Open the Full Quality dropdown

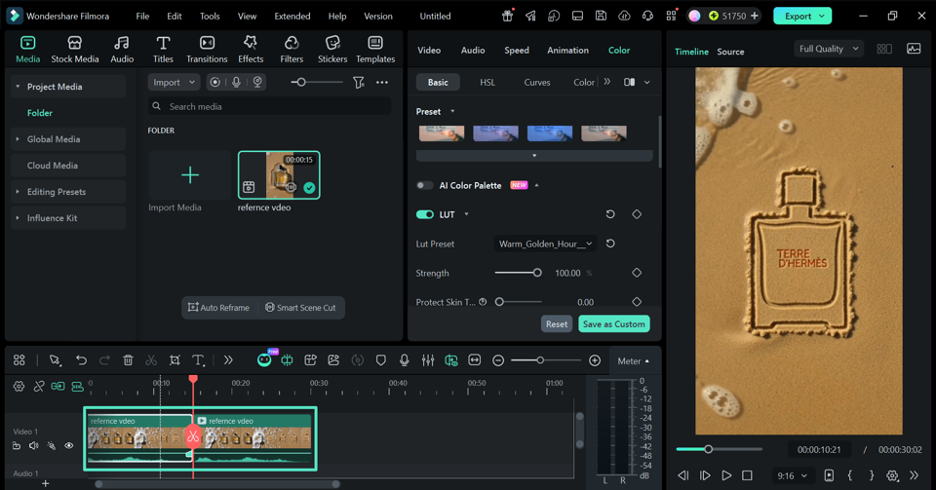pos(829,49)
